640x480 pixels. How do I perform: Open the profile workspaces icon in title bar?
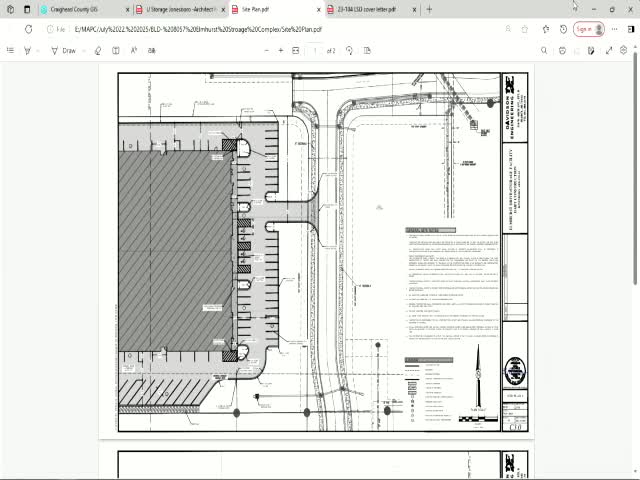[x=11, y=9]
